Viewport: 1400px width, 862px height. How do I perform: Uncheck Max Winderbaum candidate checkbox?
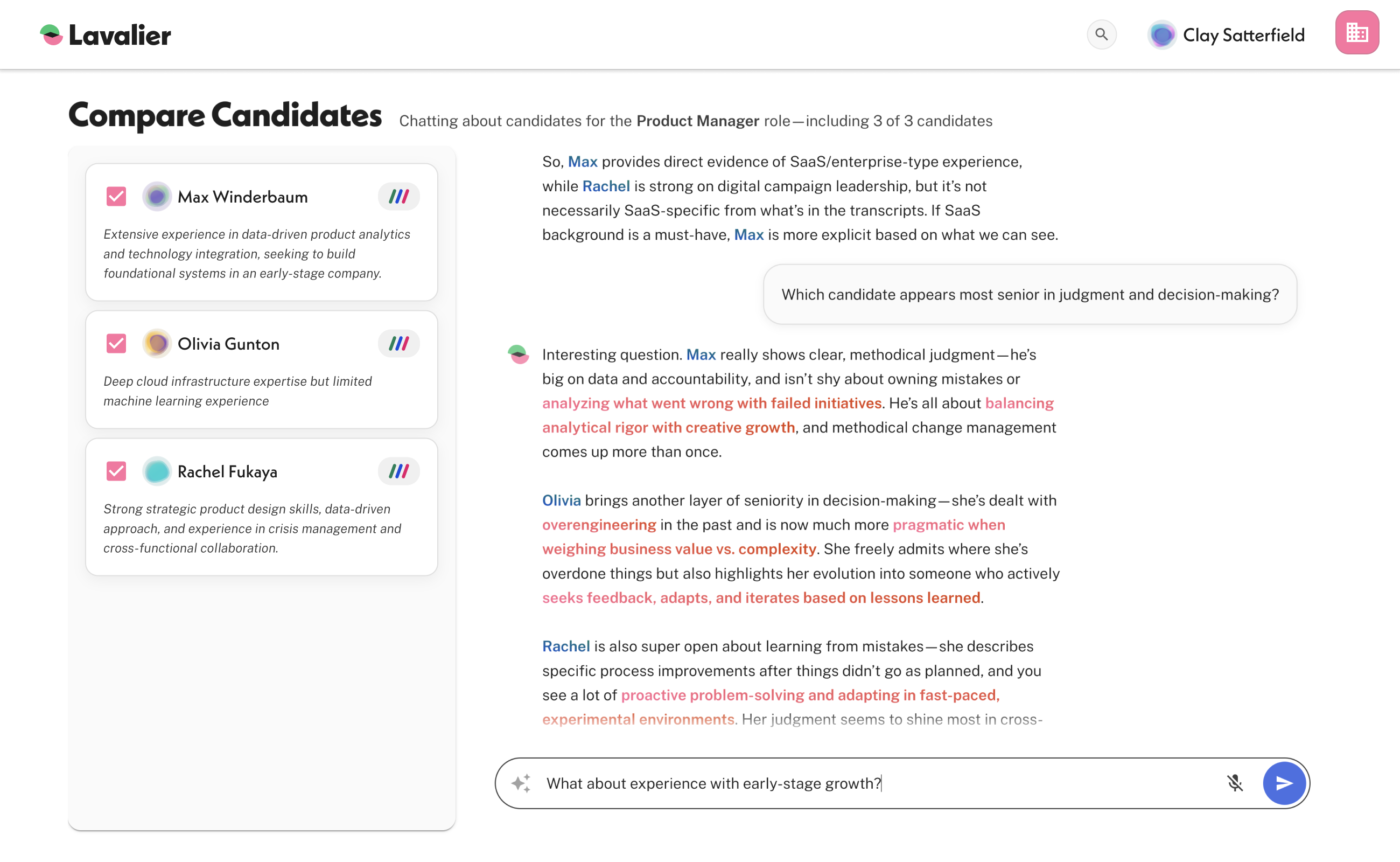pos(116,197)
